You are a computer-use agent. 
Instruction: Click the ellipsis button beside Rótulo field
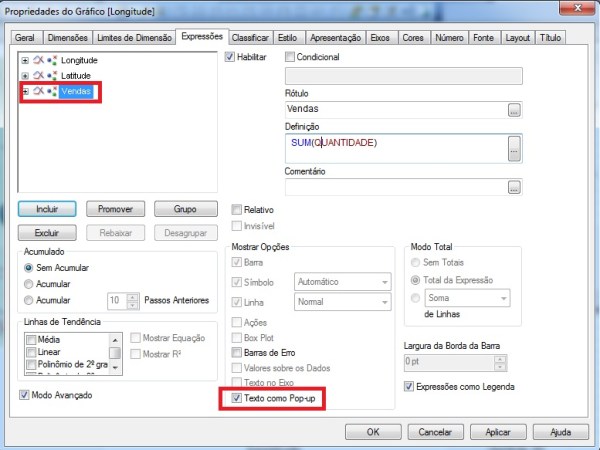[x=514, y=109]
